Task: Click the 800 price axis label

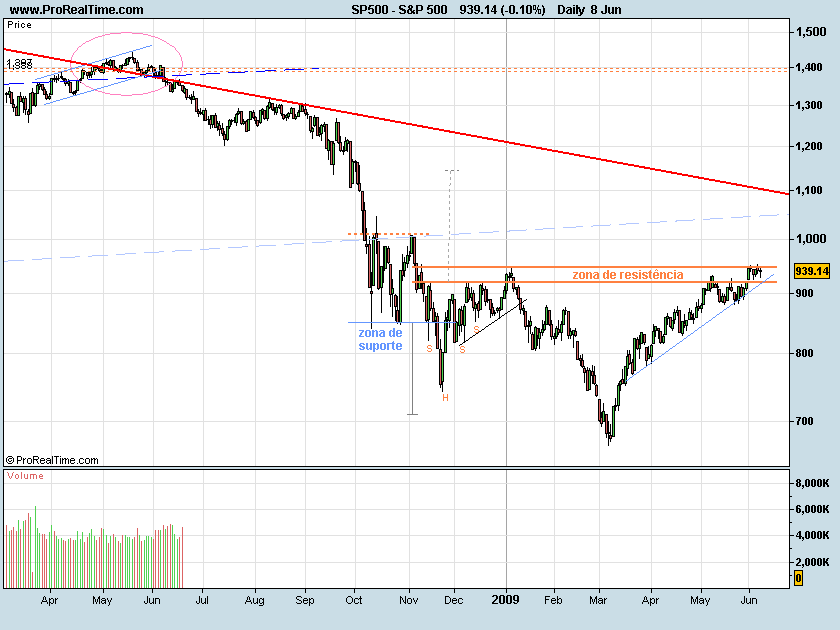Action: (x=805, y=354)
